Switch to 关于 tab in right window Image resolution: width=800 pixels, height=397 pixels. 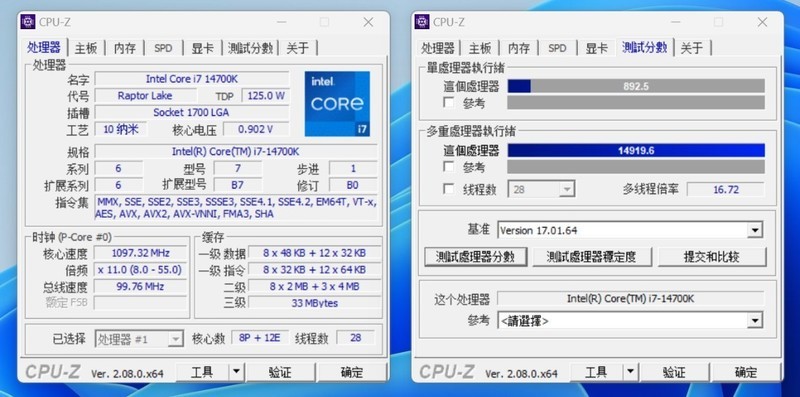click(x=692, y=48)
